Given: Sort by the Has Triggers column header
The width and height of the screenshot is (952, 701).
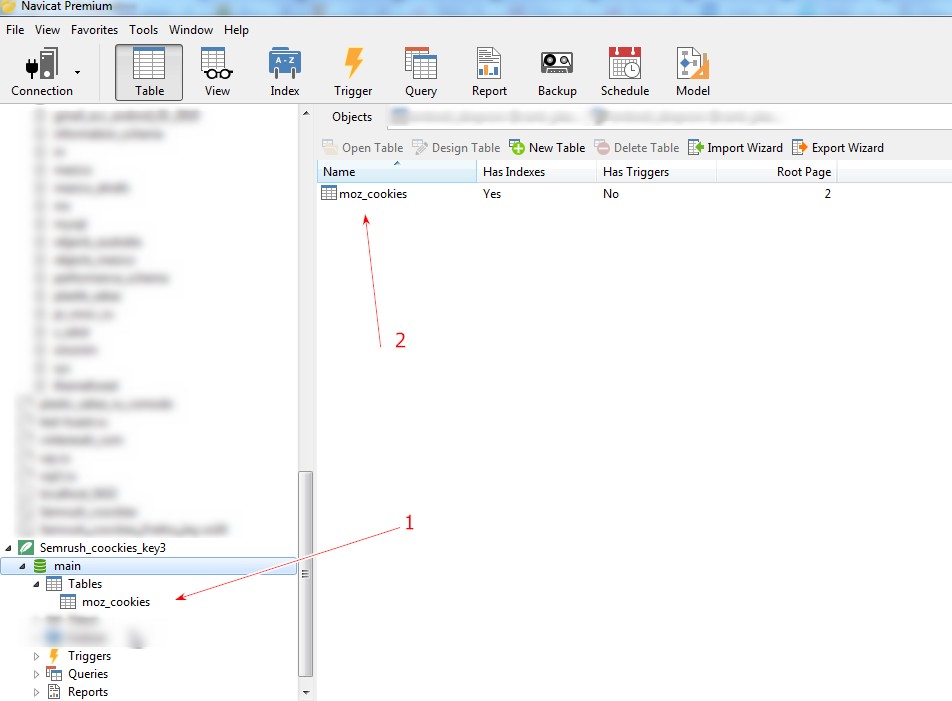Looking at the screenshot, I should [656, 172].
